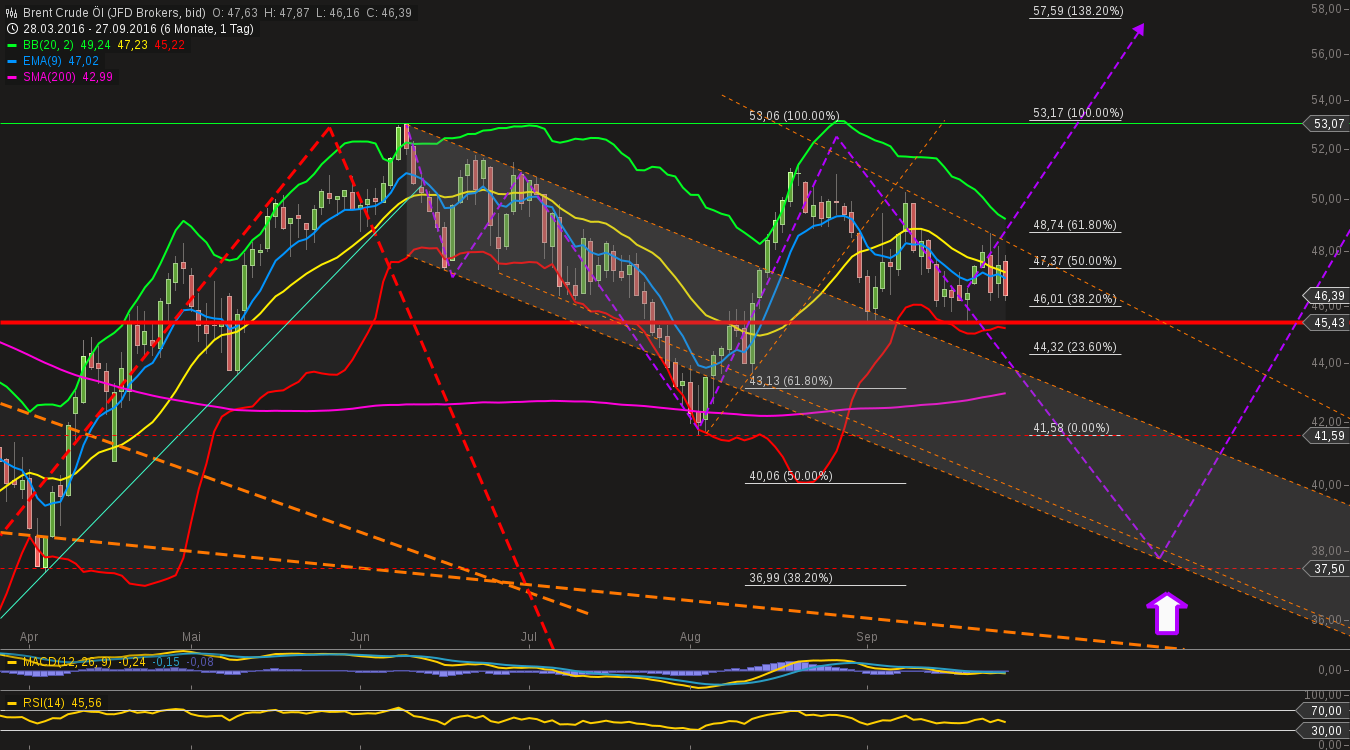Click the 40,06 (50.00%) Fibonacci label
The width and height of the screenshot is (1350, 750).
791,476
